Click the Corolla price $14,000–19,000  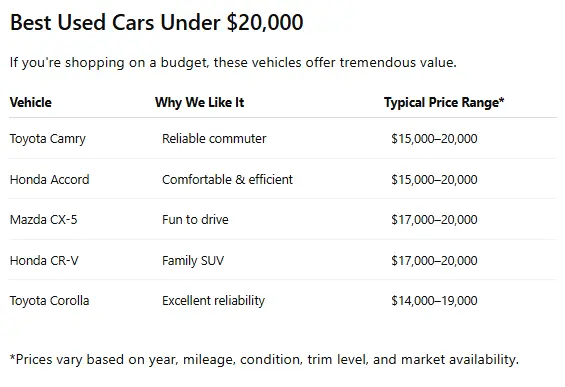point(434,301)
